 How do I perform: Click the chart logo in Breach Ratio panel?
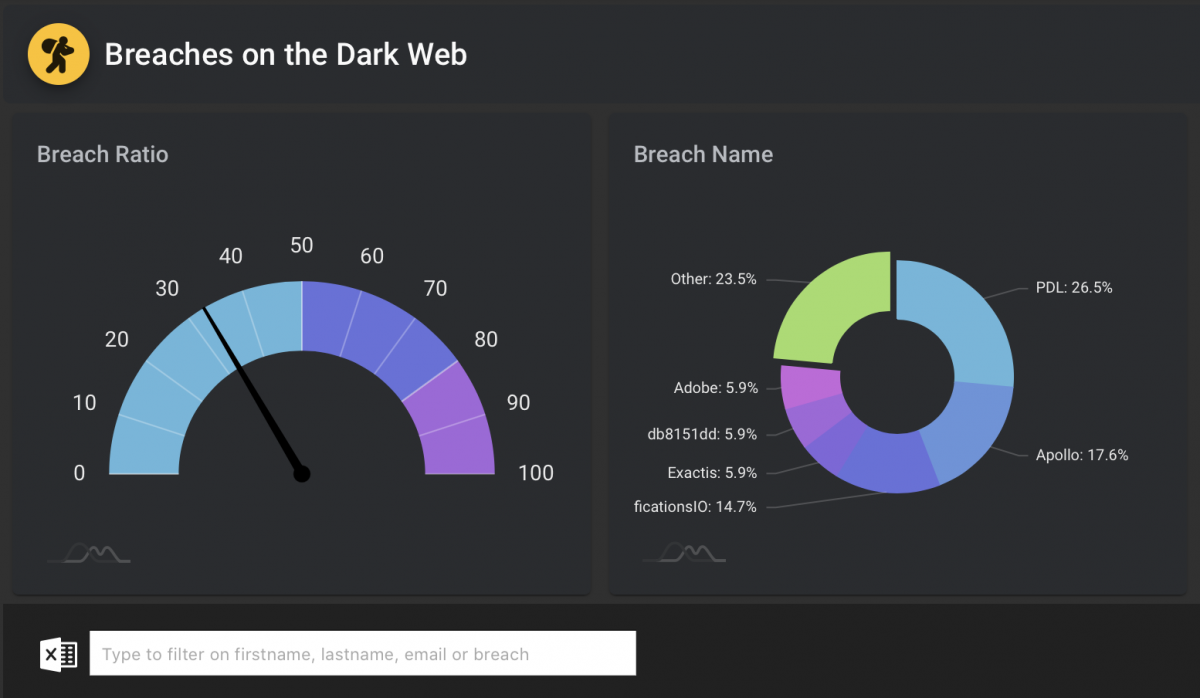89,552
